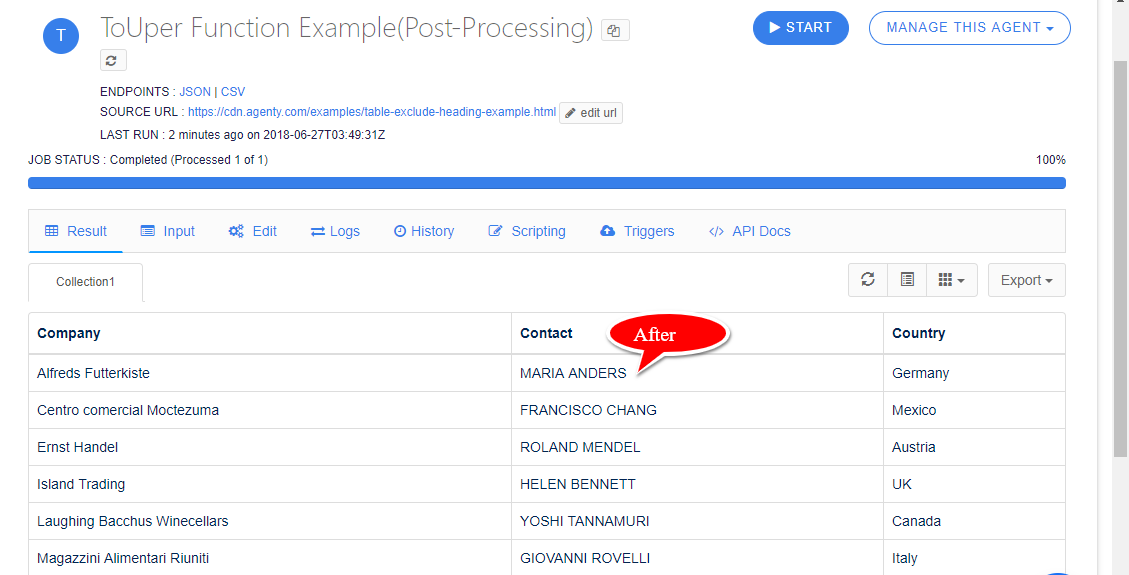Click the refresh icon under agent title
Viewport: 1129px width, 575px height.
point(113,60)
